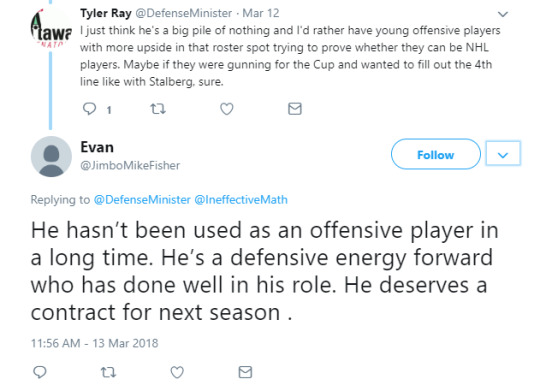Open dropdown arrow next to Follow button
This screenshot has width=540, height=385.
[x=503, y=154]
